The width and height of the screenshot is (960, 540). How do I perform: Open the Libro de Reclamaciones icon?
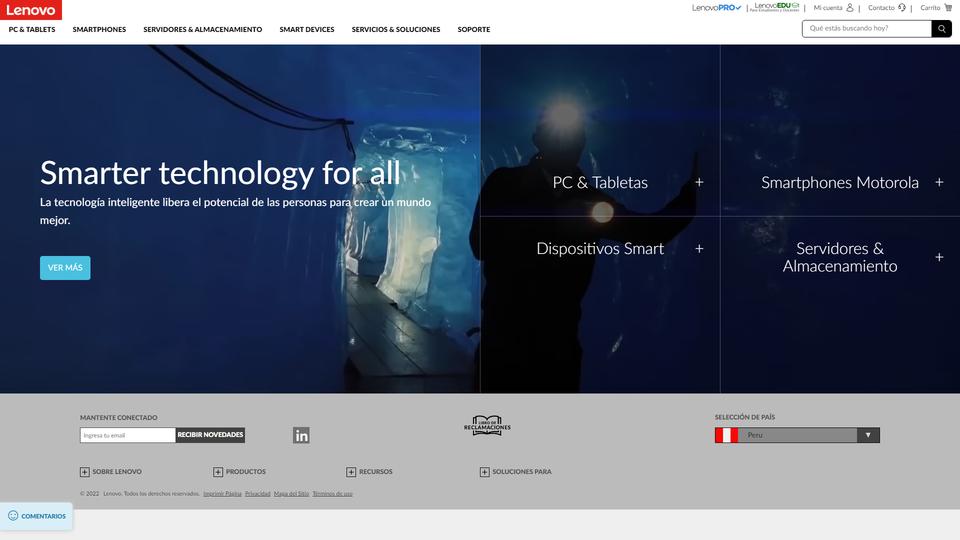487,426
